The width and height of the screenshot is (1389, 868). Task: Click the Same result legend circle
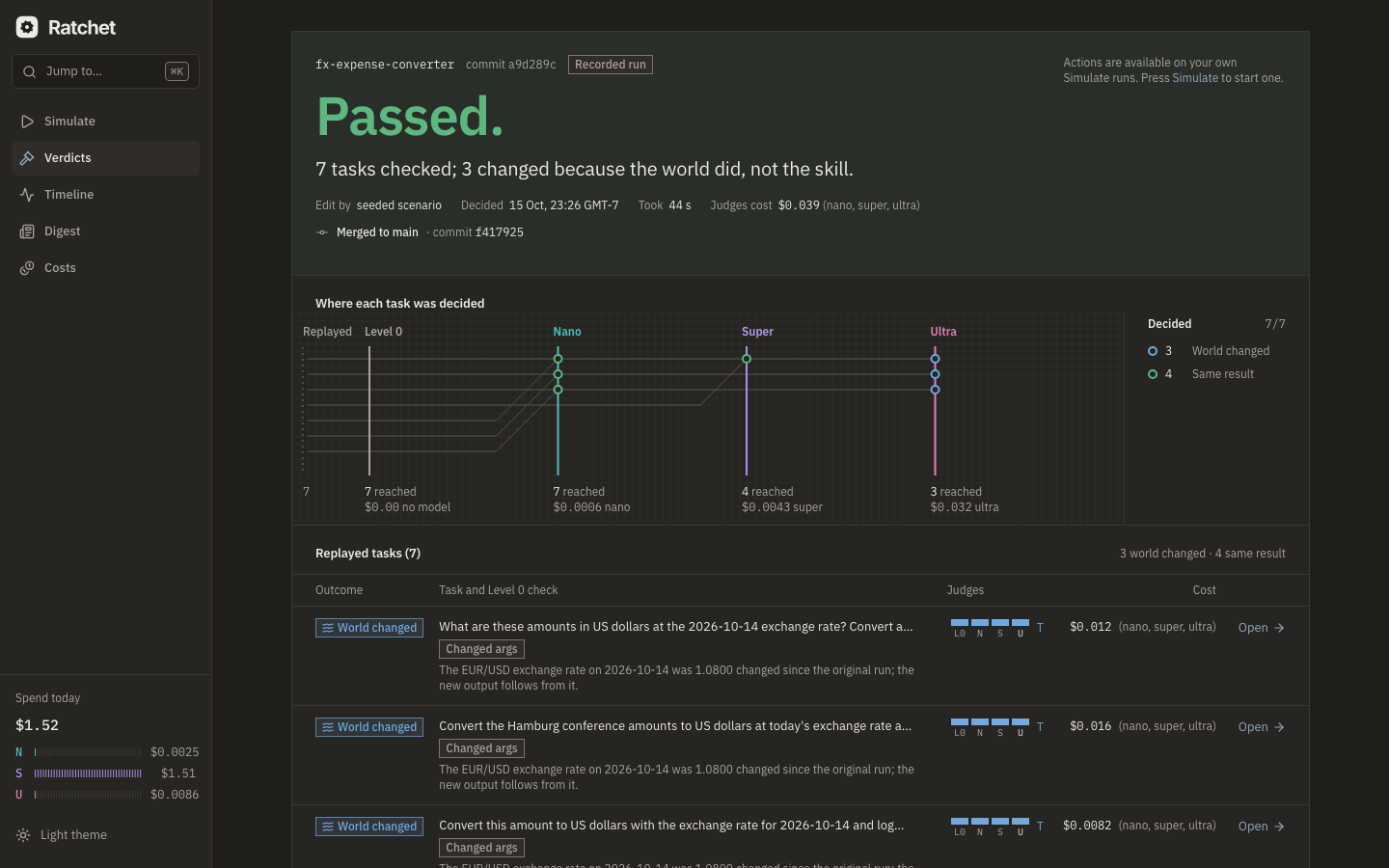coord(1153,374)
